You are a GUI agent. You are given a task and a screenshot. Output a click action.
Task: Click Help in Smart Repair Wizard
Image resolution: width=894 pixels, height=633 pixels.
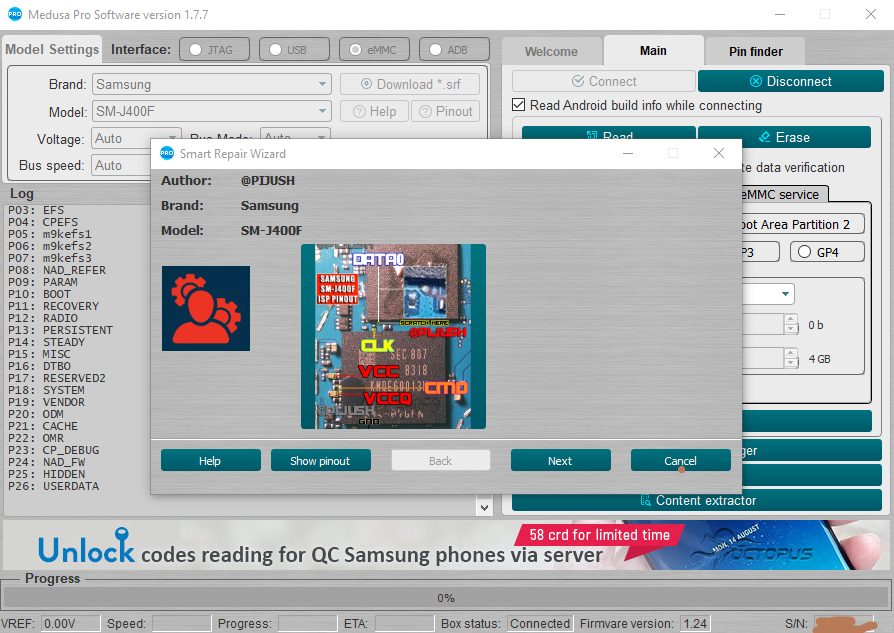[210, 461]
